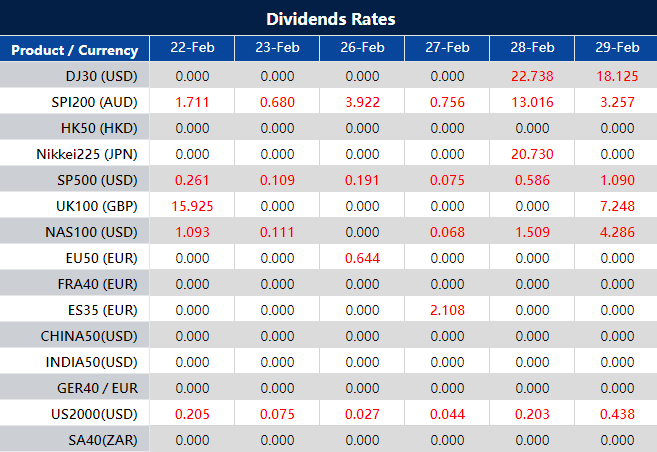Select the 26-Feb column header
Viewport: 657px width, 452px height.
(362, 48)
